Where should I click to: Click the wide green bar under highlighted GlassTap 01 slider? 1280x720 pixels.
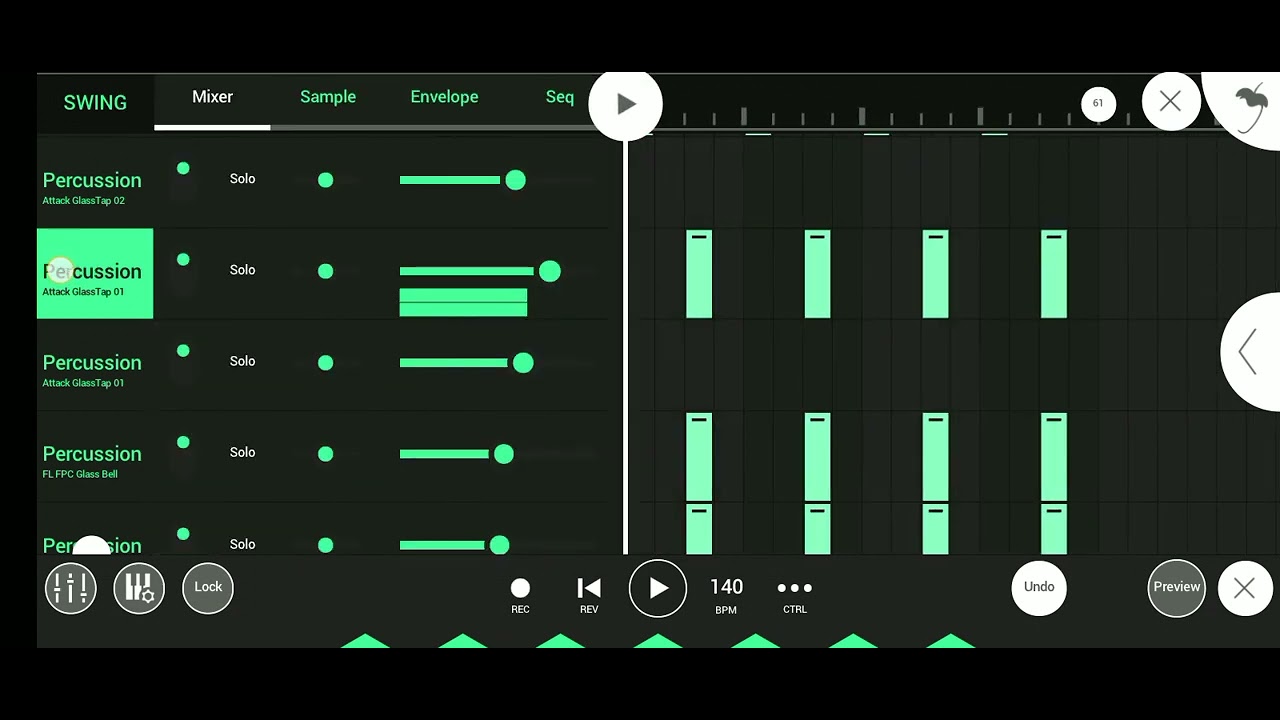(463, 302)
